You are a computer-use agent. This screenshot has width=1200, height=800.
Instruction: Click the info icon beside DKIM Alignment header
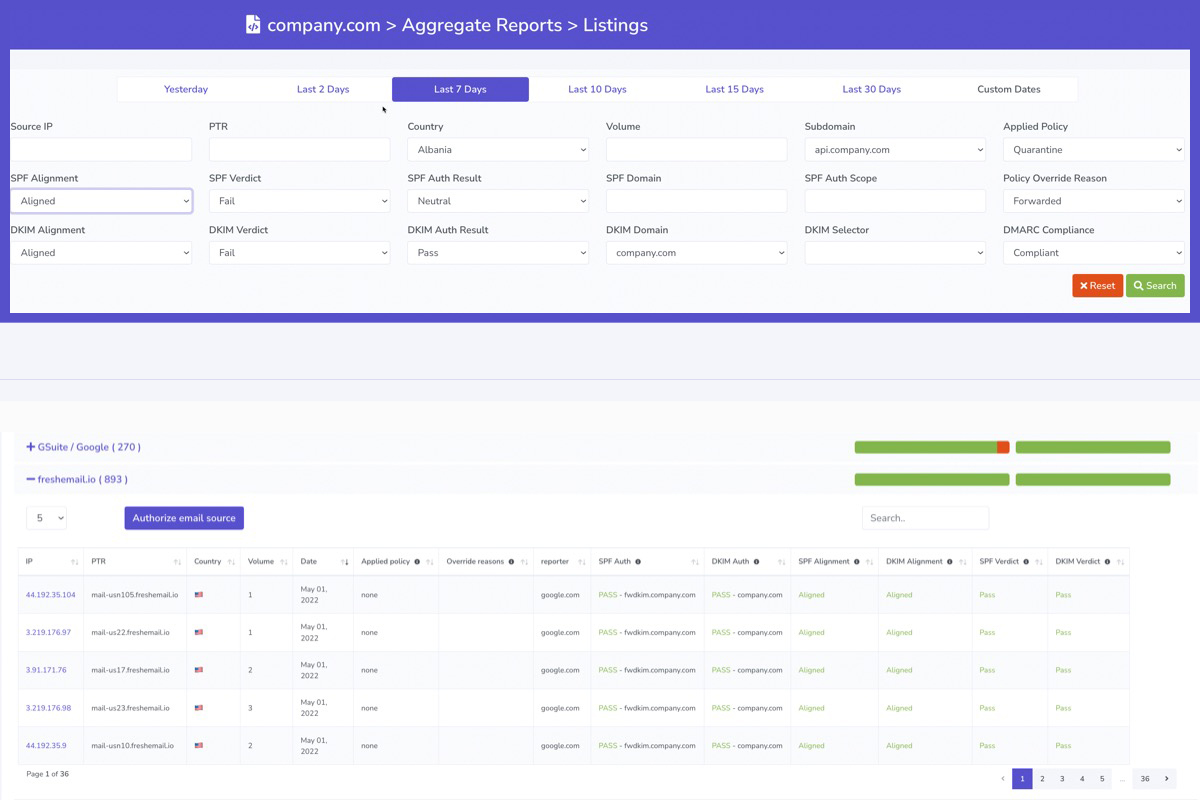pos(949,561)
